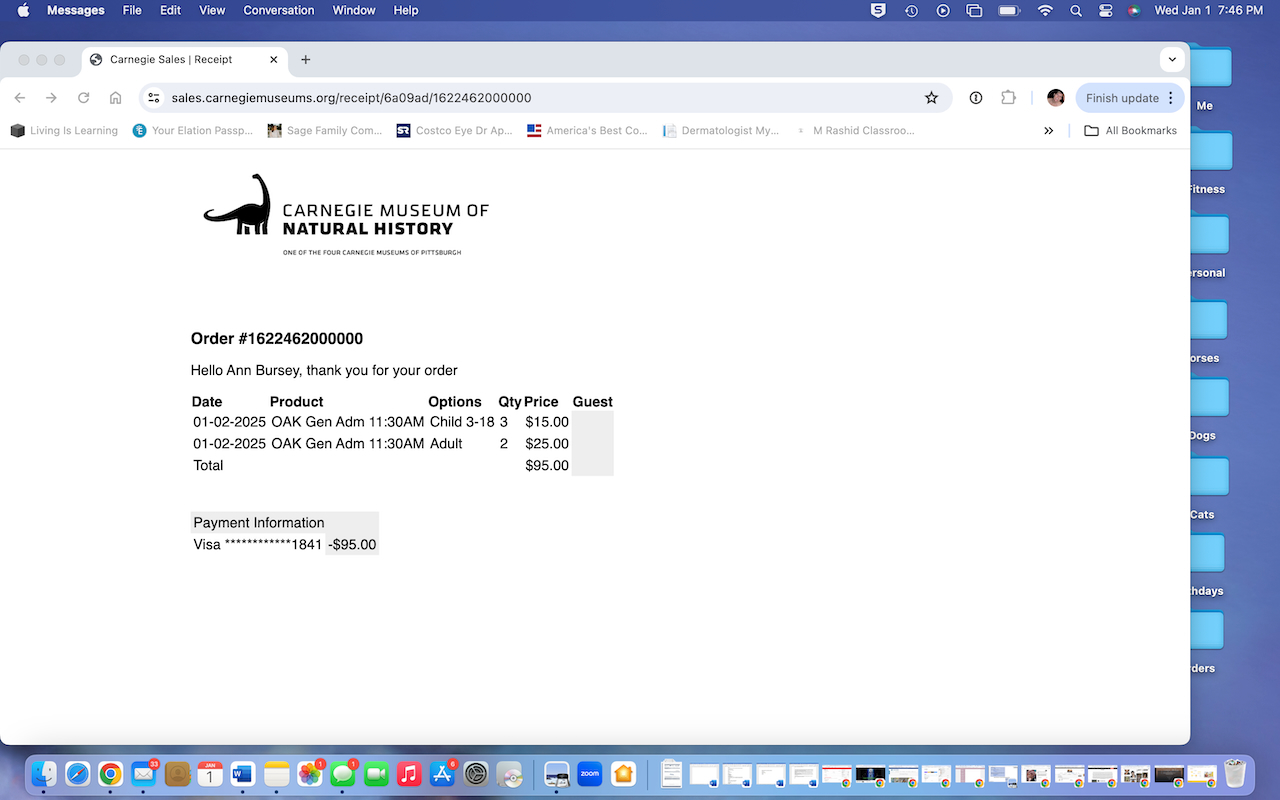The height and width of the screenshot is (800, 1280).
Task: Open a new browser tab
Action: click(306, 59)
